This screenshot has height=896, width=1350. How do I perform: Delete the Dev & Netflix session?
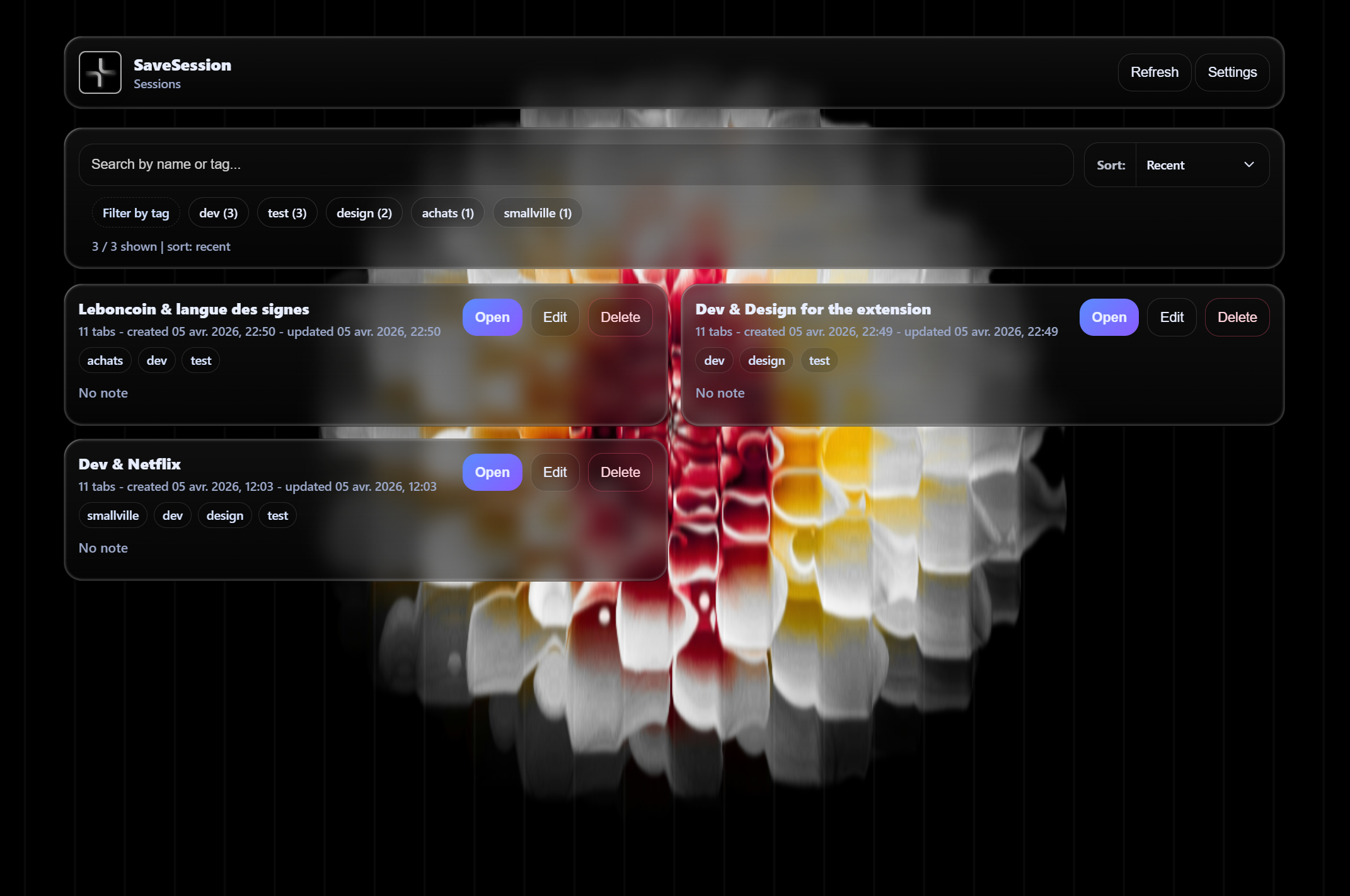(x=620, y=472)
